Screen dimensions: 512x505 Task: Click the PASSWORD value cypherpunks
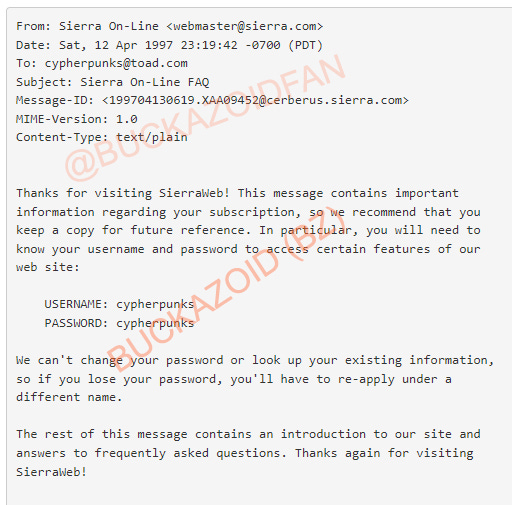click(x=155, y=323)
